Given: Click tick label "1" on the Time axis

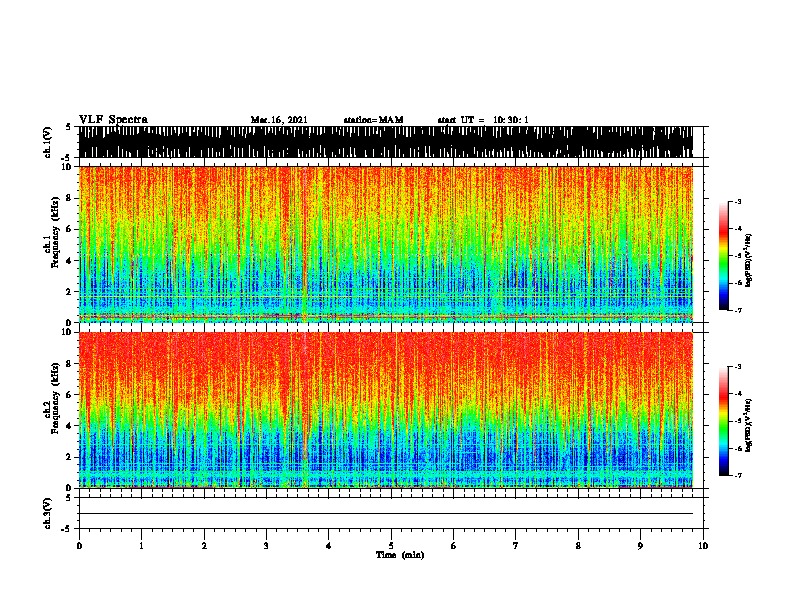Looking at the screenshot, I should coord(141,546).
